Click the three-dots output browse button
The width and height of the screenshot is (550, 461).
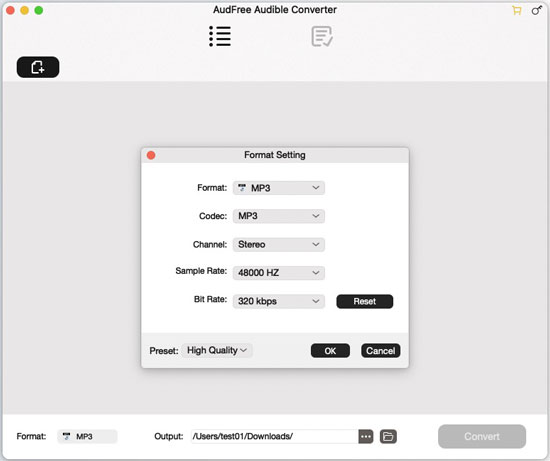[366, 436]
